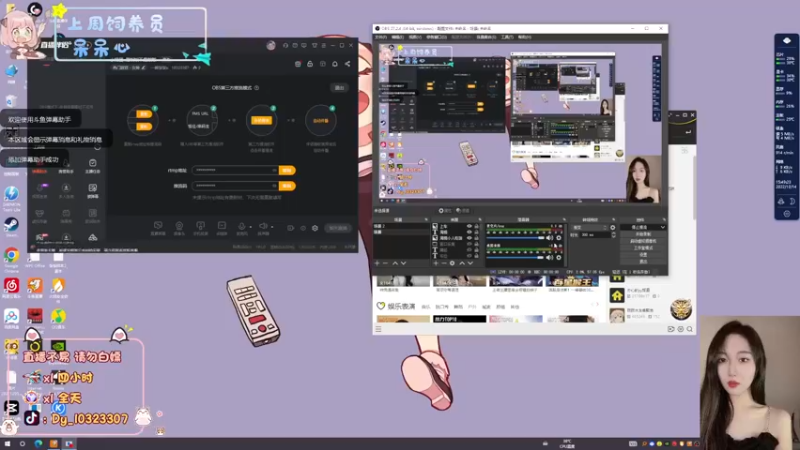Pop out the OBS Controls dock header icon
This screenshot has width=800, height=450.
click(663, 219)
